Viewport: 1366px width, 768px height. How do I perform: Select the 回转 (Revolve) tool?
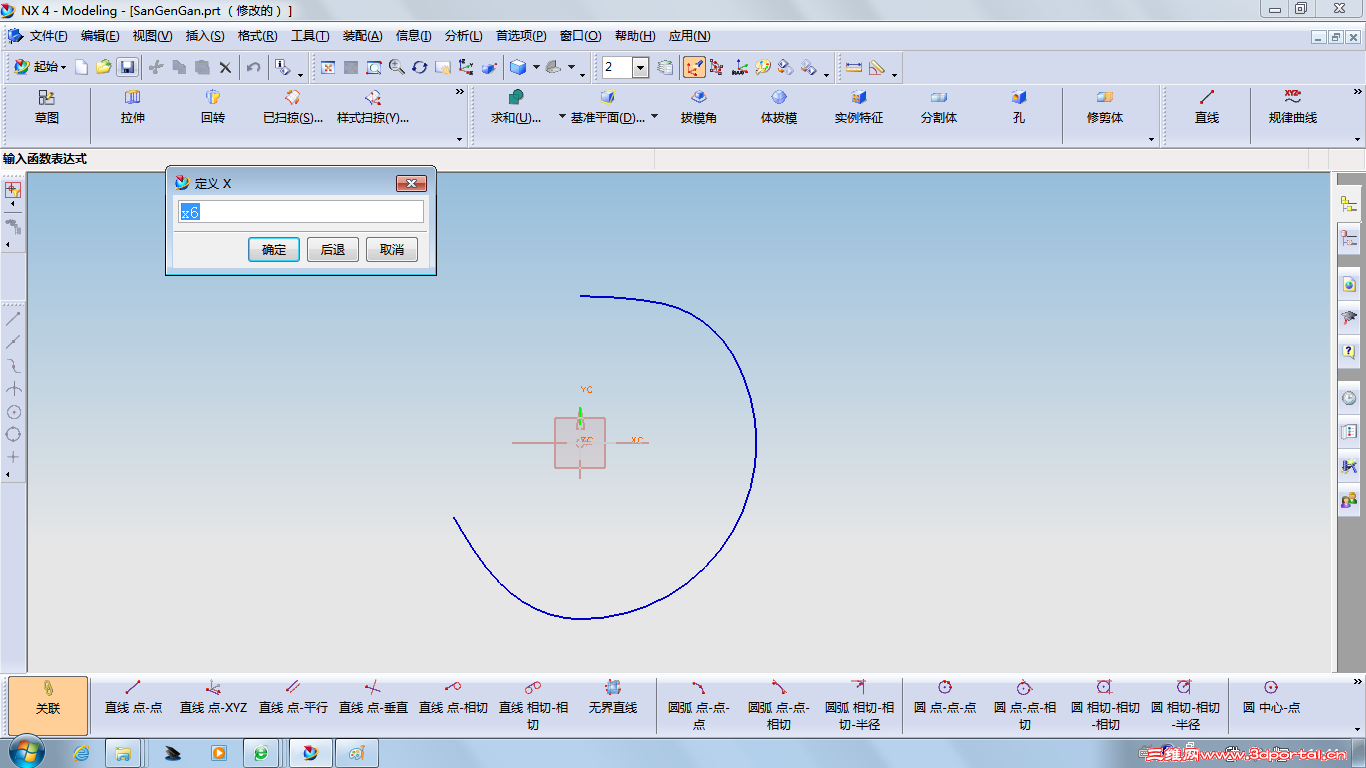(213, 107)
